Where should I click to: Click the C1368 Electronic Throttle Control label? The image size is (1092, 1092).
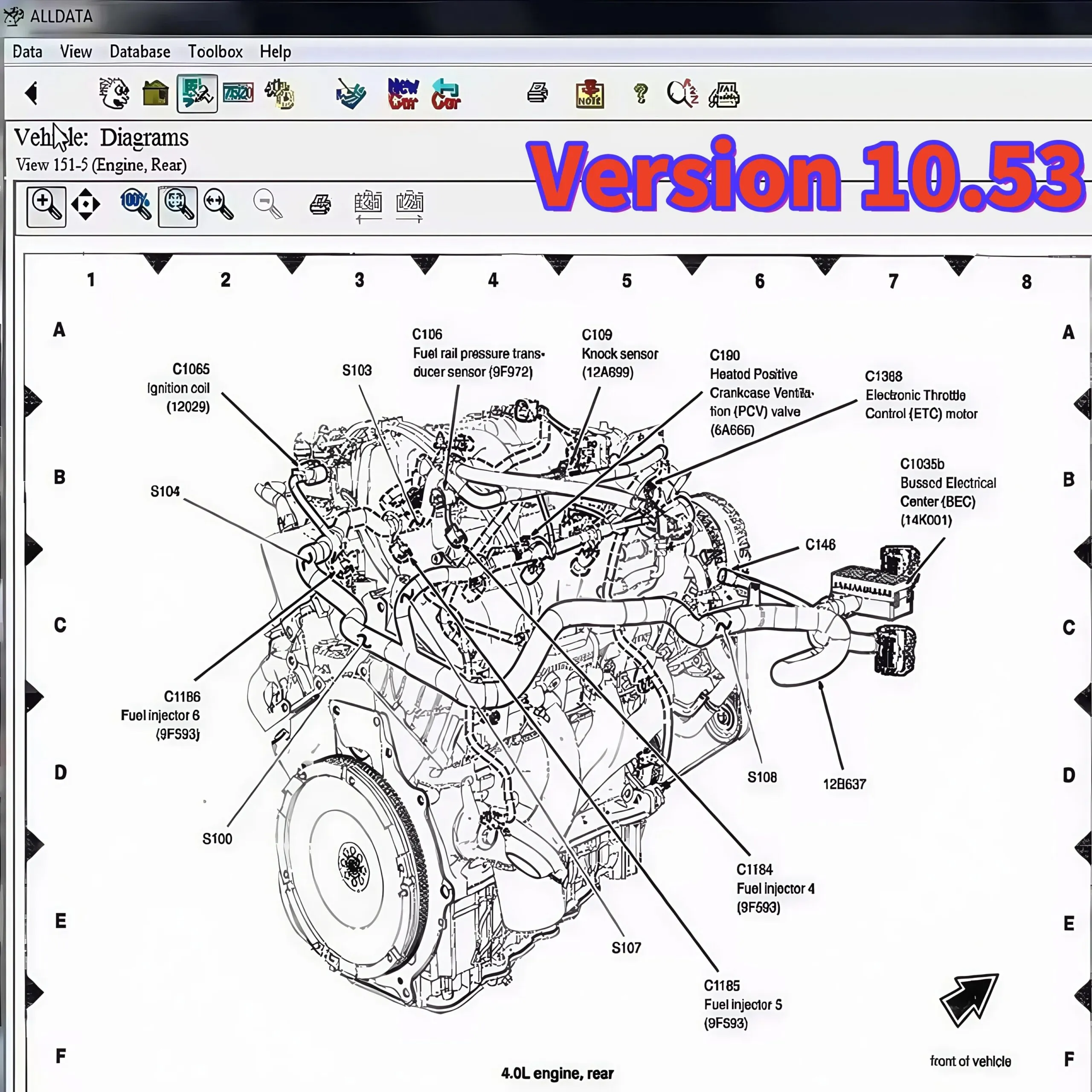click(920, 395)
